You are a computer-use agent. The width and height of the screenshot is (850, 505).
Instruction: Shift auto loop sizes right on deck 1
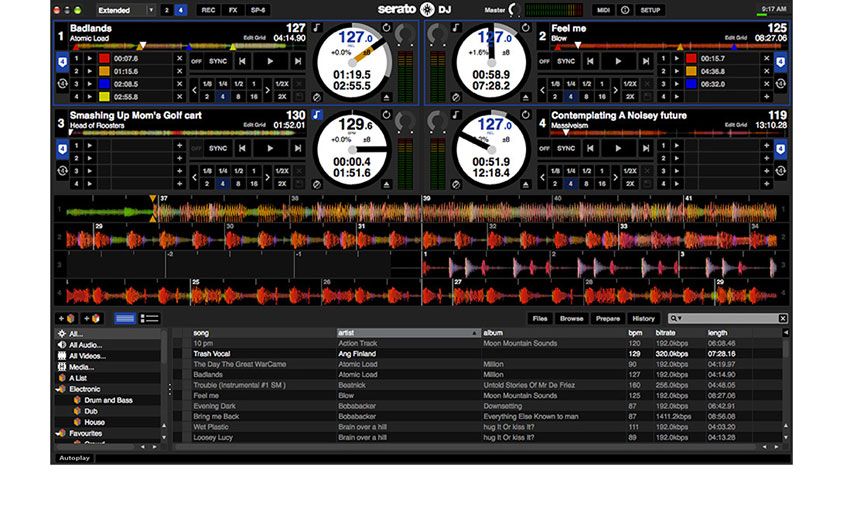267,90
